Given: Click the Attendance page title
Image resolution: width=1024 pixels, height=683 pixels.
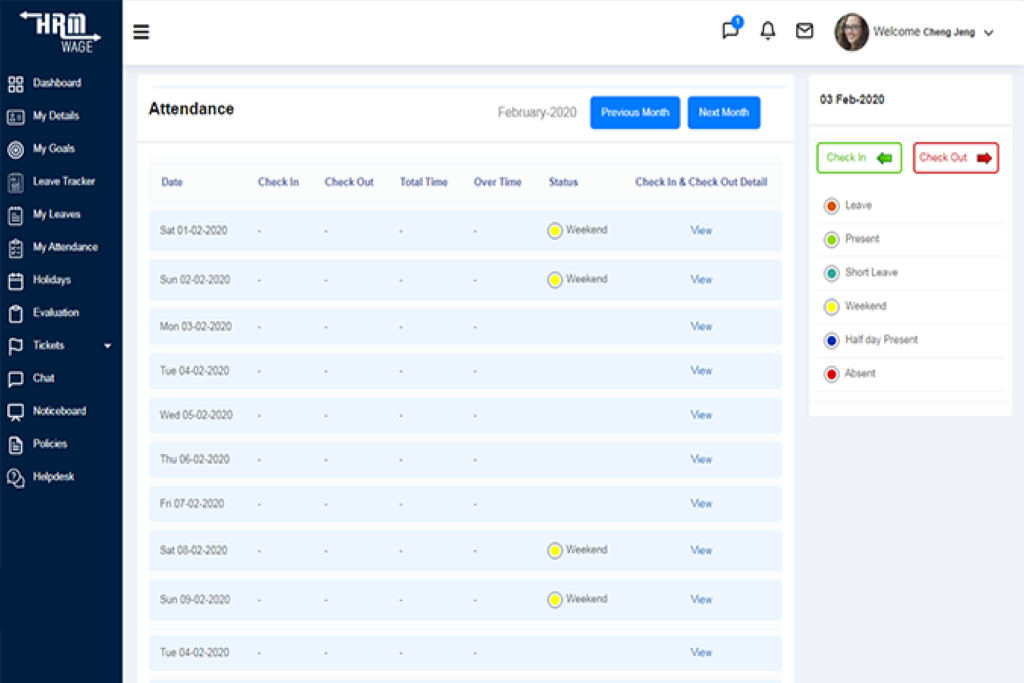Looking at the screenshot, I should click(x=191, y=109).
